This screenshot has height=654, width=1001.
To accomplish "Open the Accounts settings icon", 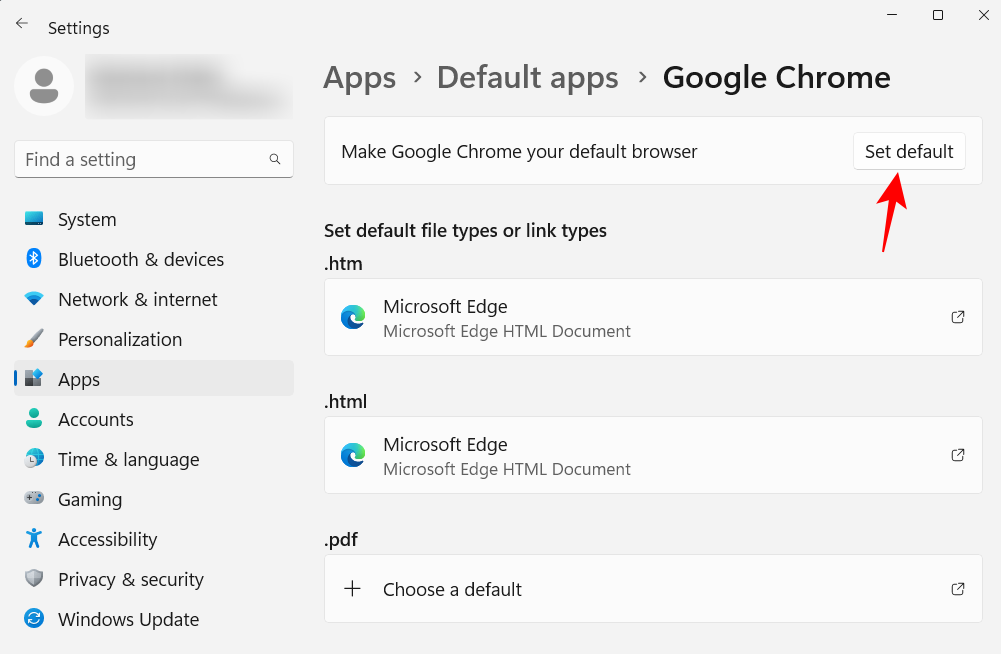I will [35, 419].
